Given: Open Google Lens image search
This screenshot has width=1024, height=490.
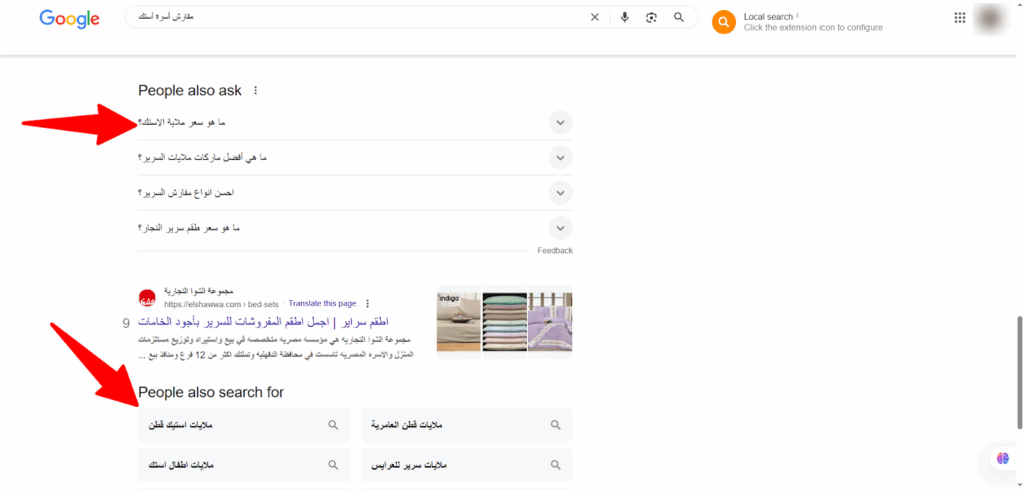Looking at the screenshot, I should pyautogui.click(x=652, y=17).
